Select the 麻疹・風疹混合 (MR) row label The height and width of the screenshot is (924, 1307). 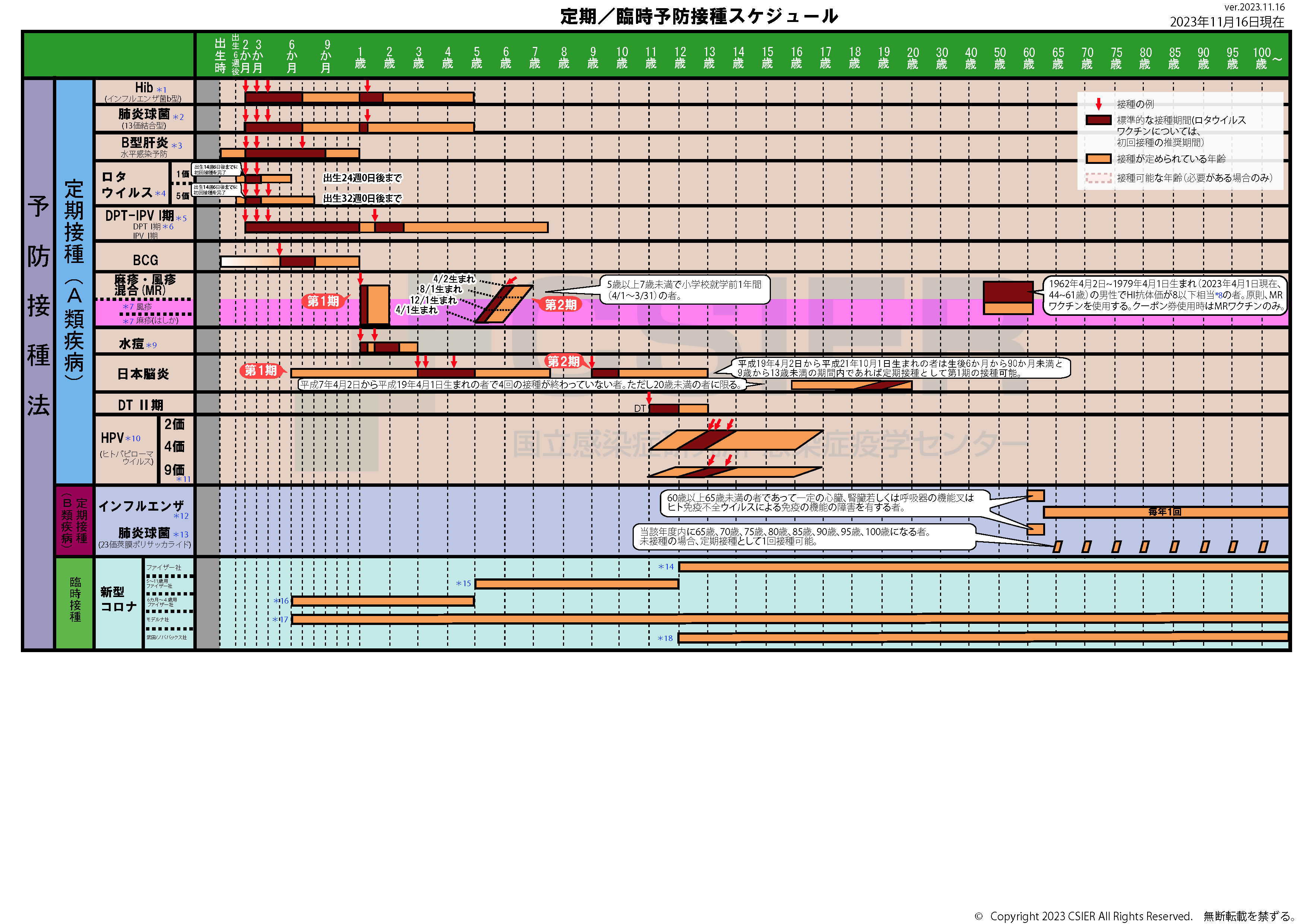(x=145, y=285)
